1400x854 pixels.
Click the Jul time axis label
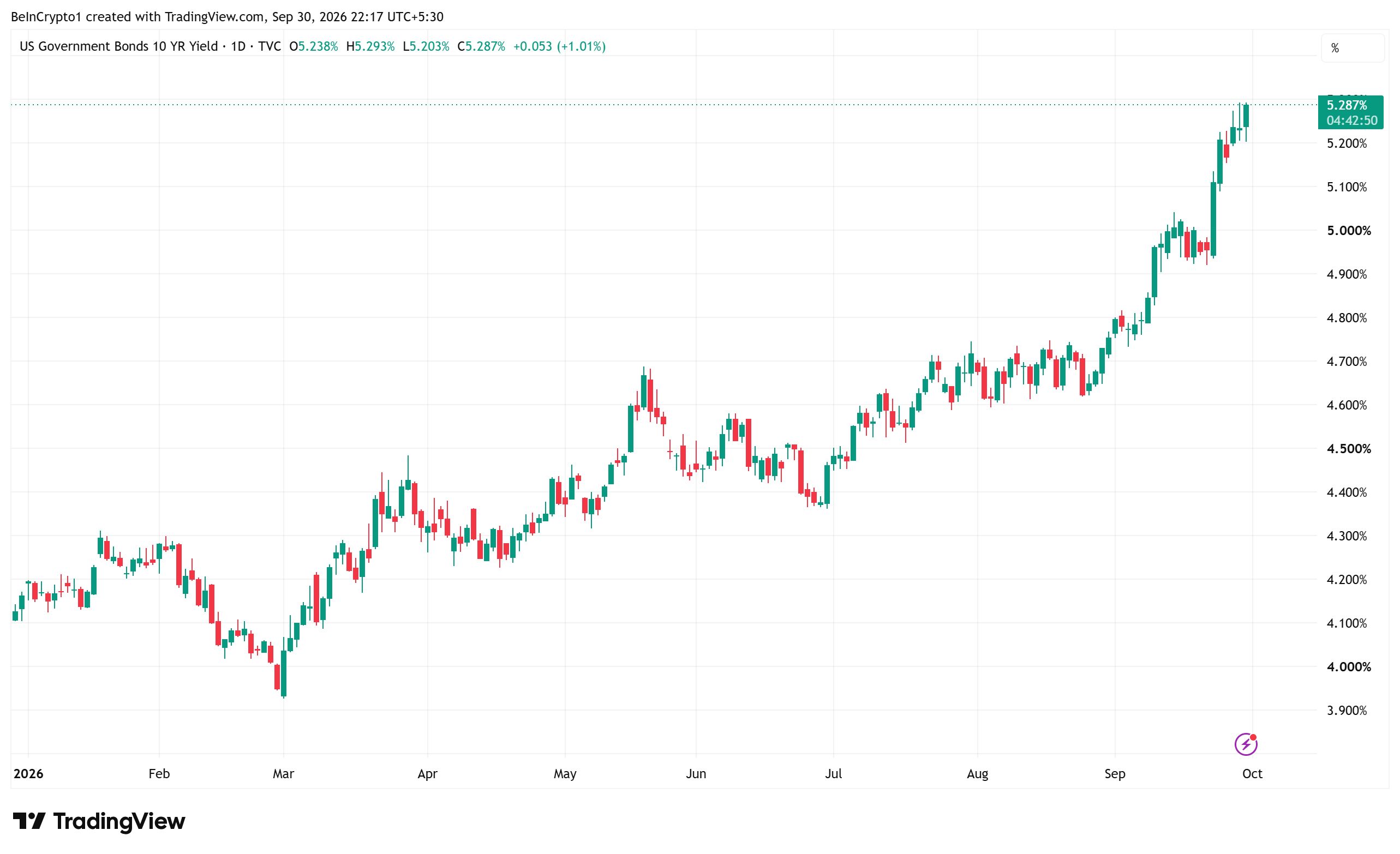(834, 774)
